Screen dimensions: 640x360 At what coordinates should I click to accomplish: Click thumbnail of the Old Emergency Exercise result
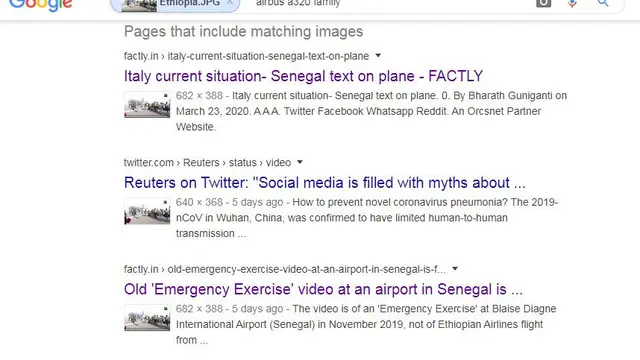pyautogui.click(x=147, y=318)
